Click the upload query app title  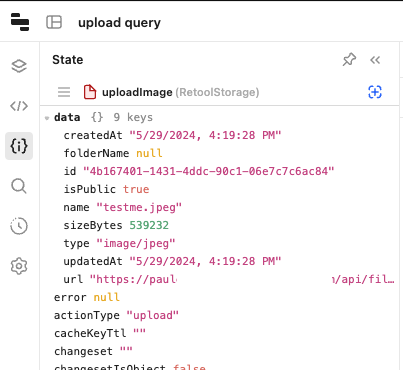[119, 23]
